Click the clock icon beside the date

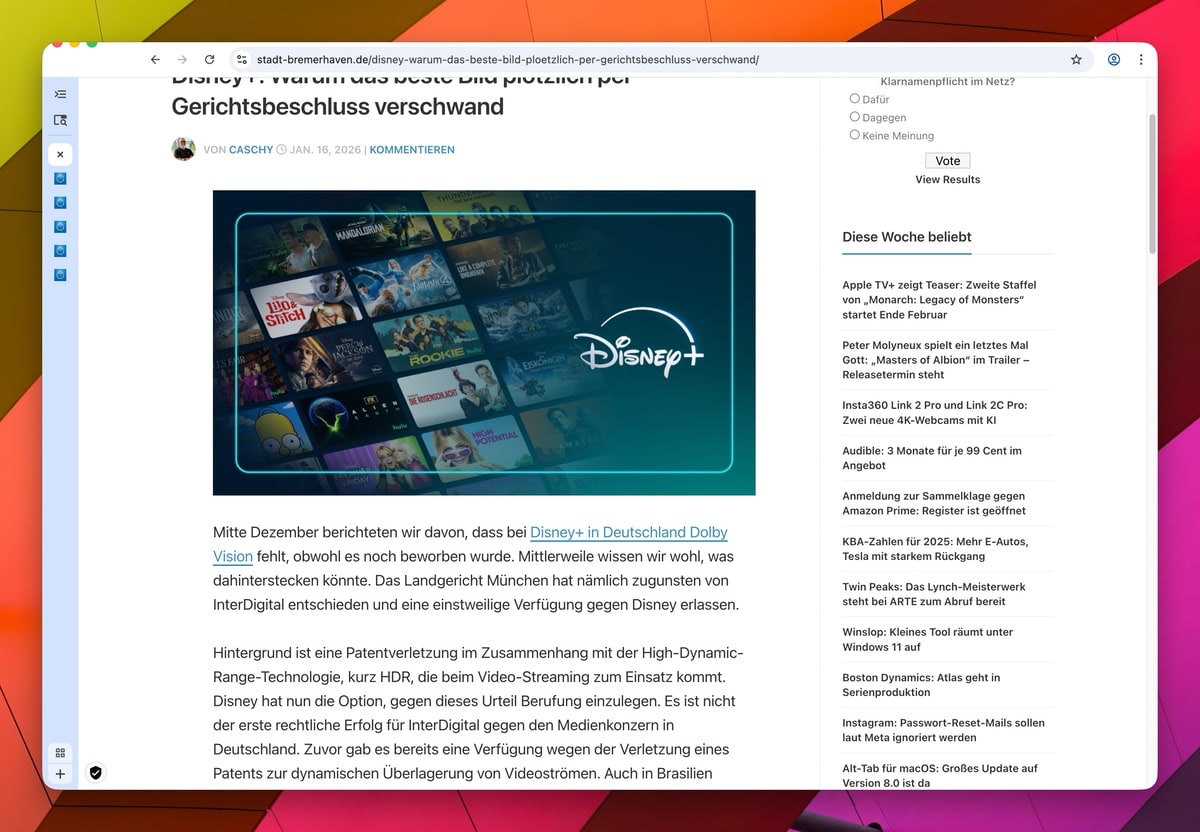(x=281, y=150)
